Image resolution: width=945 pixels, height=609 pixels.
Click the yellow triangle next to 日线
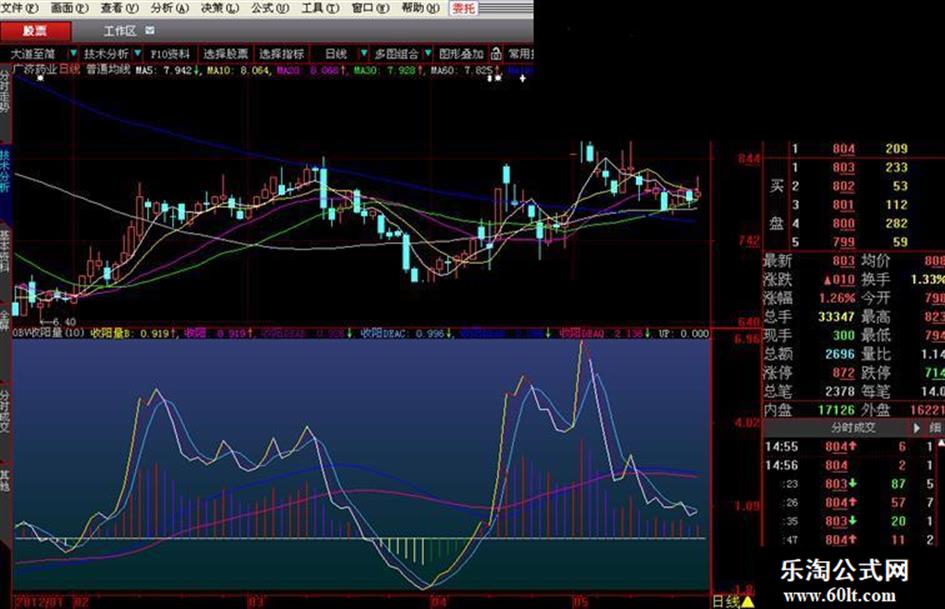[x=747, y=602]
